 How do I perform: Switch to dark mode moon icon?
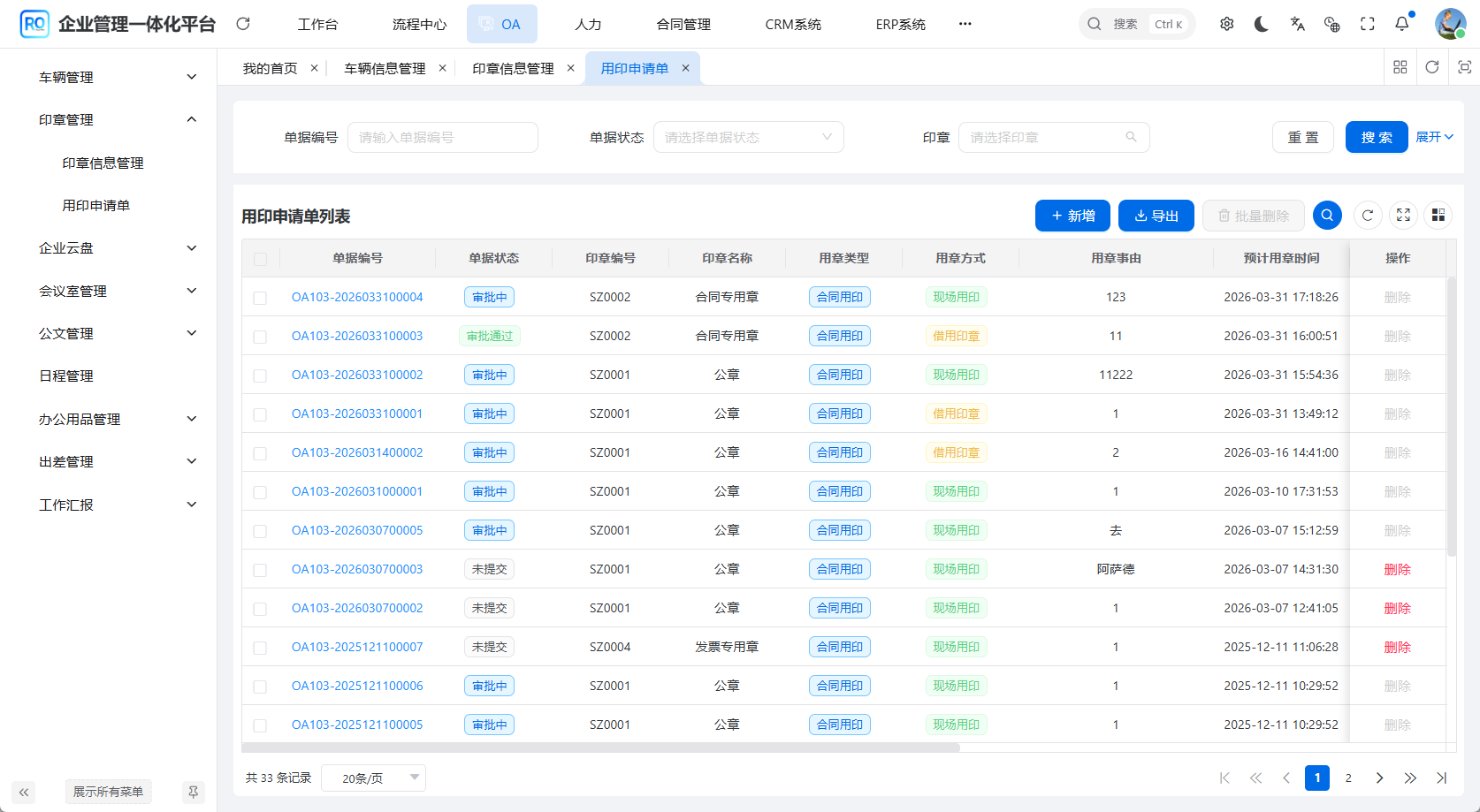(x=1262, y=24)
